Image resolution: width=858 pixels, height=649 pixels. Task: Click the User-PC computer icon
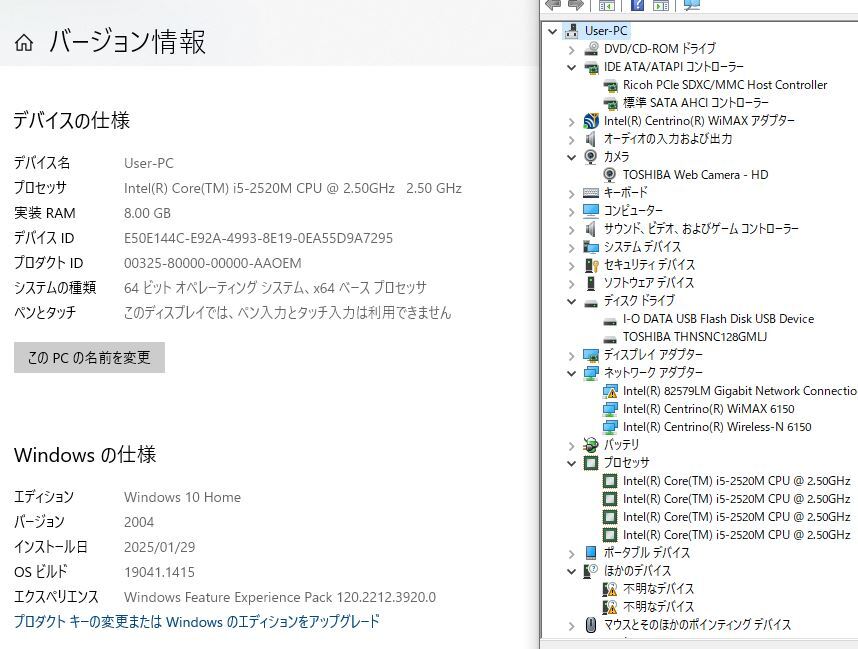point(572,31)
